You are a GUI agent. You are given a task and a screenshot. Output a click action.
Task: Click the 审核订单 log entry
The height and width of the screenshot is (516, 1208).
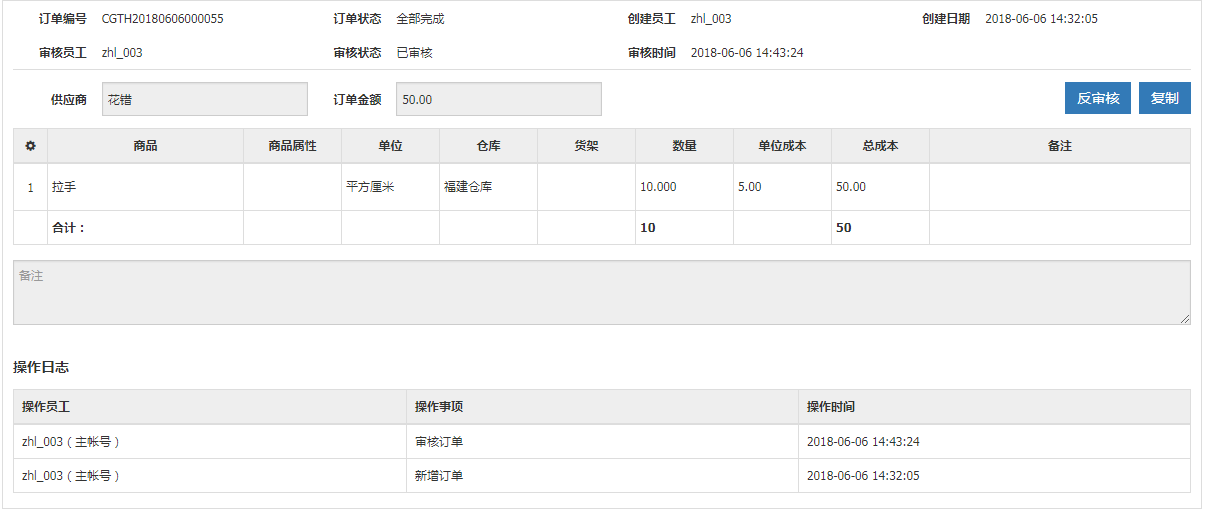439,441
